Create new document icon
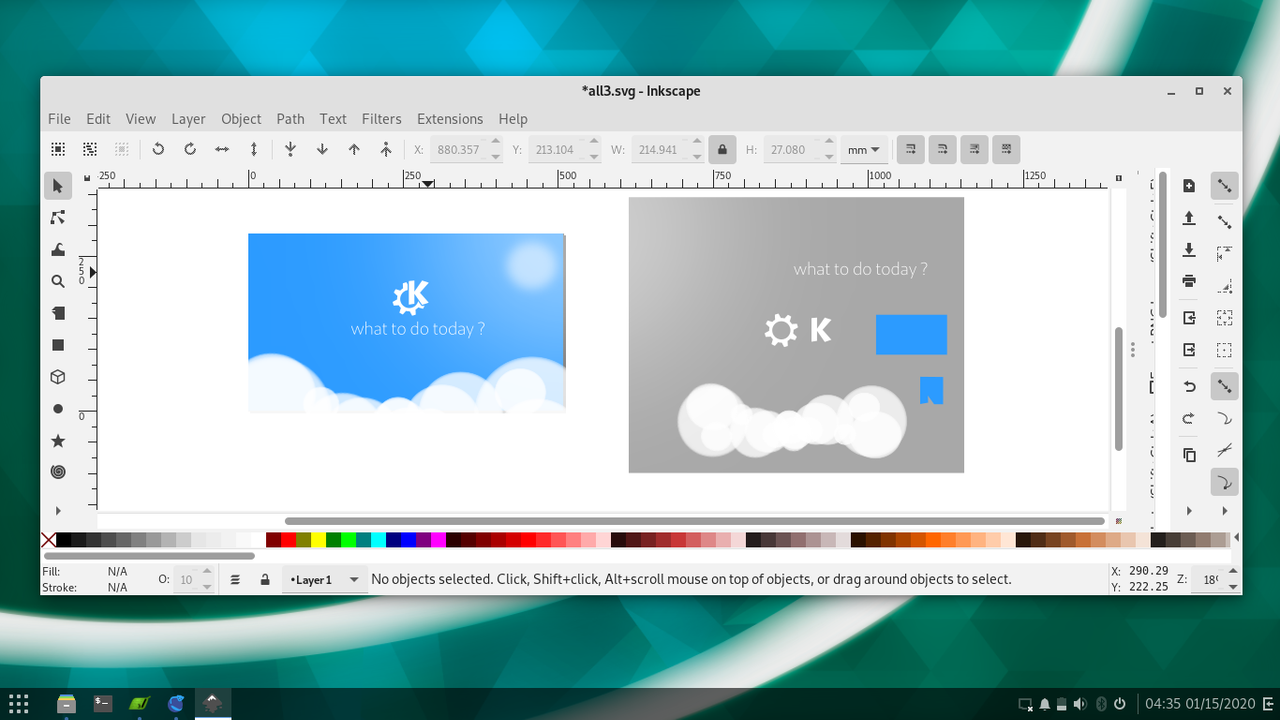 1189,186
